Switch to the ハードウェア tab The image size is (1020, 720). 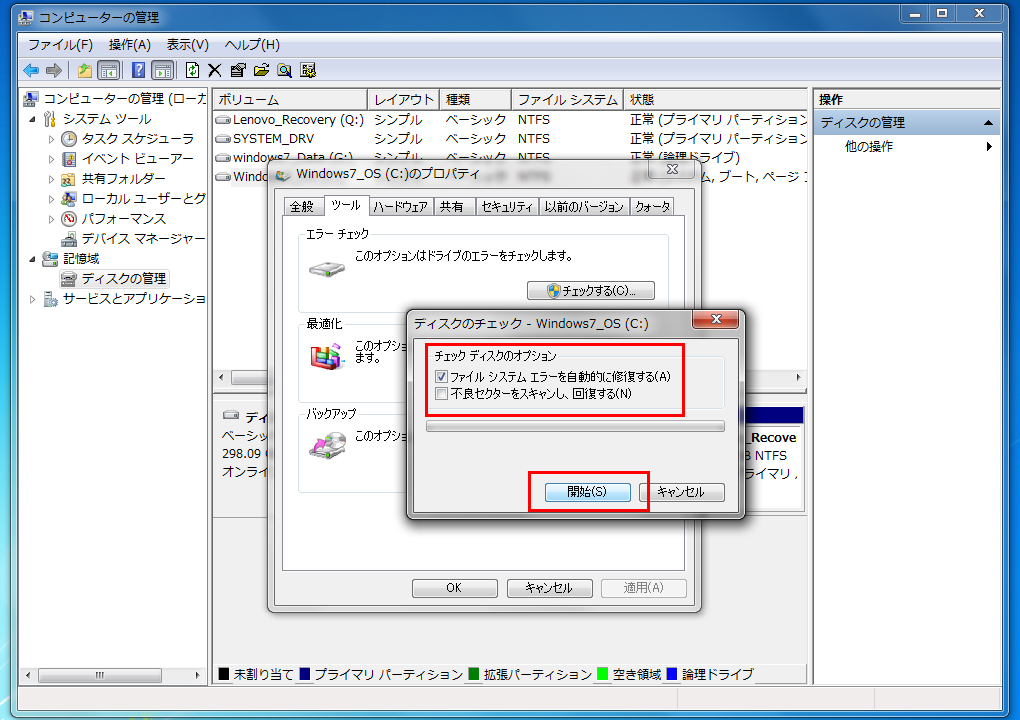(x=400, y=207)
